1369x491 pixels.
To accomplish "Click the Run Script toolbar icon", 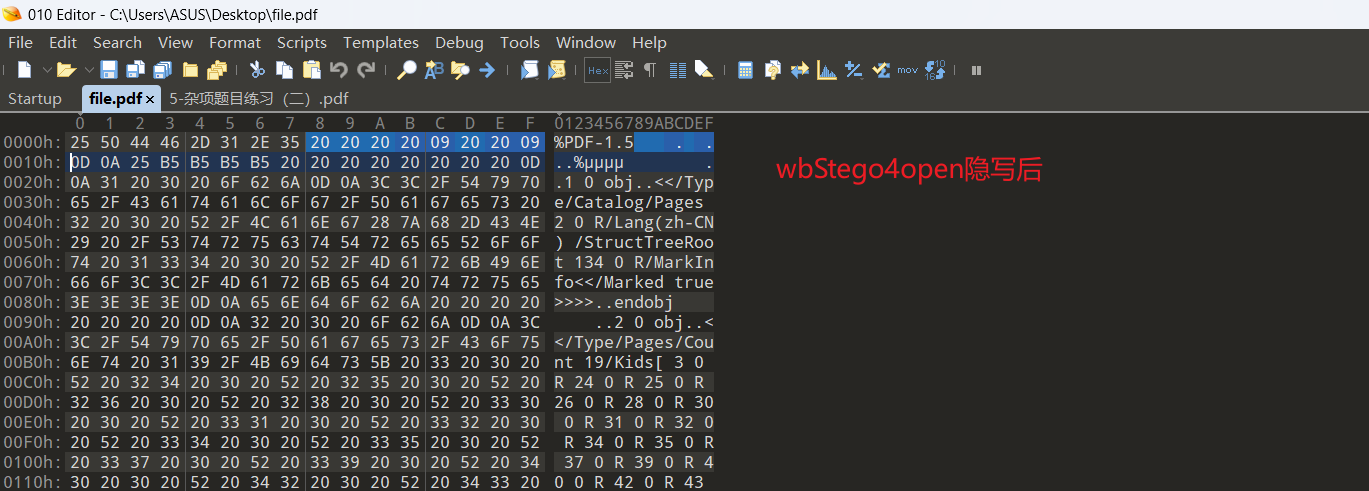I will click(x=529, y=70).
